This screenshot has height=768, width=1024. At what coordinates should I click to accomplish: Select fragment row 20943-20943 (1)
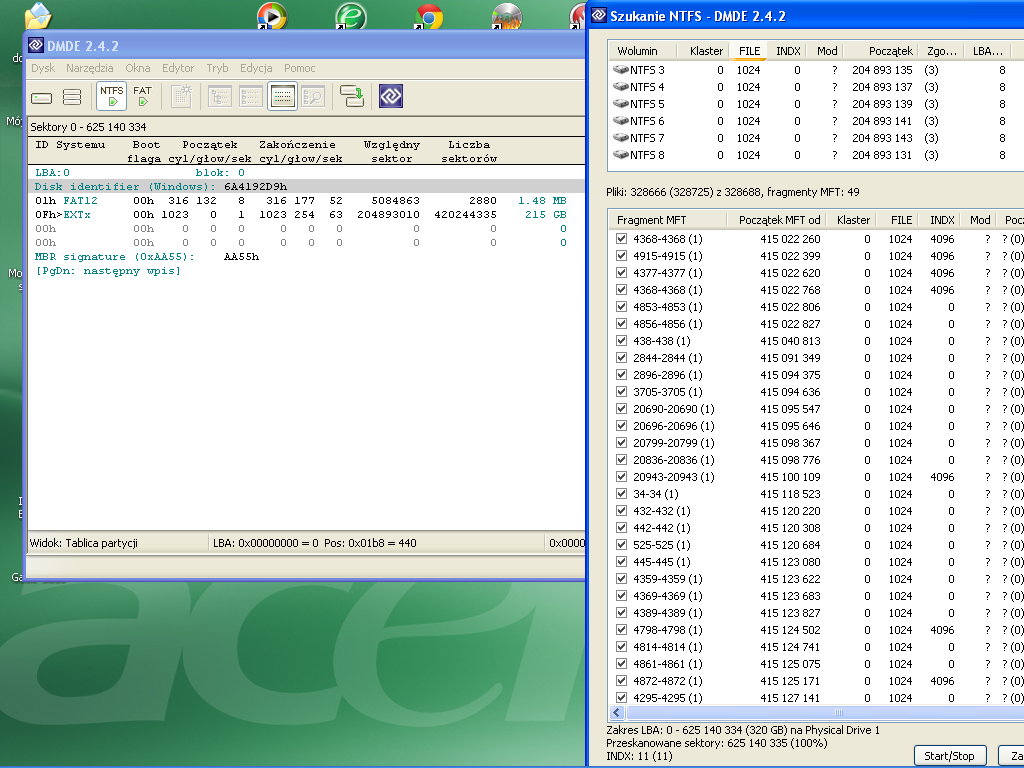point(673,477)
